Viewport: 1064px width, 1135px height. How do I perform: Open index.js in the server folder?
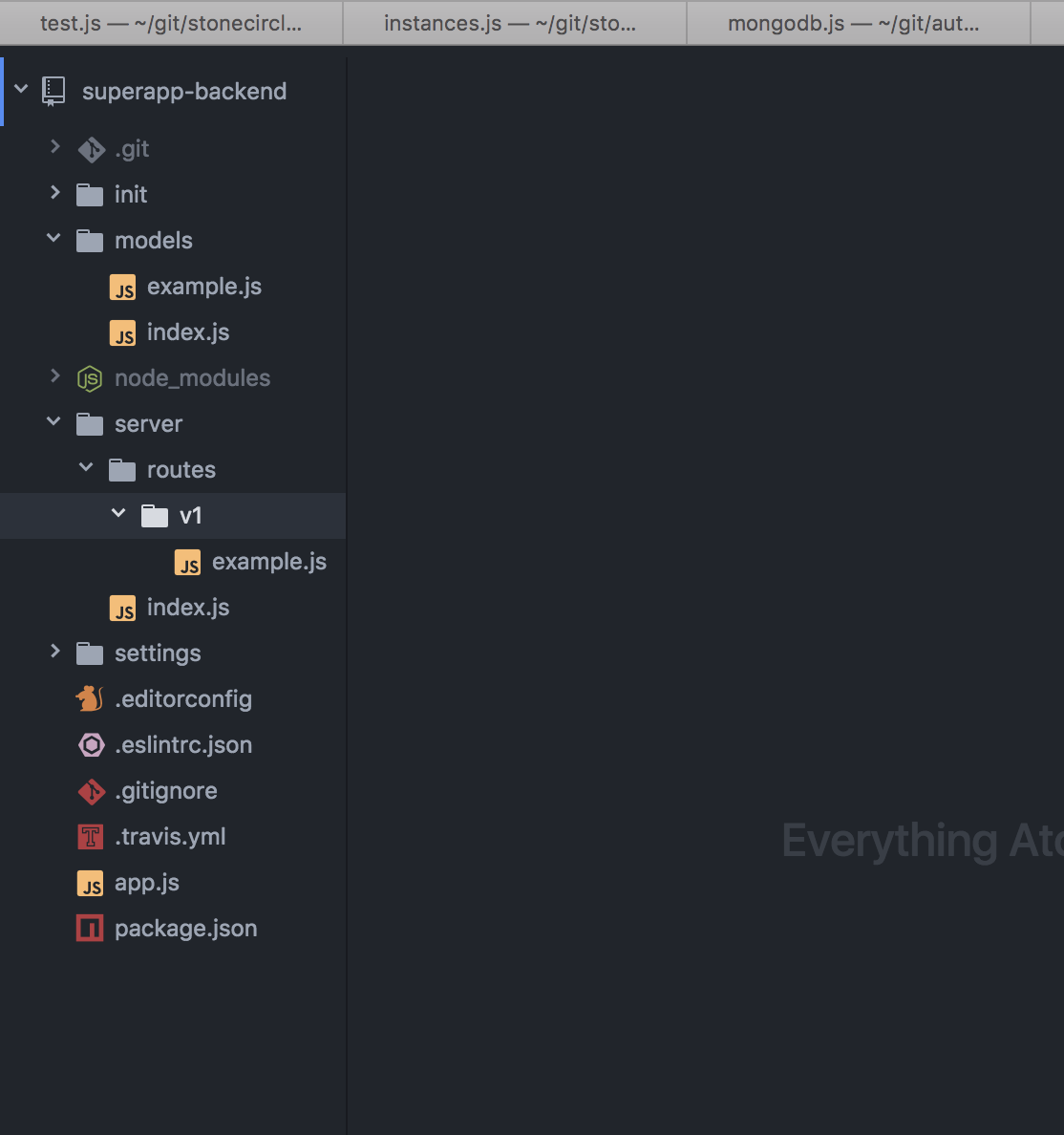[188, 608]
